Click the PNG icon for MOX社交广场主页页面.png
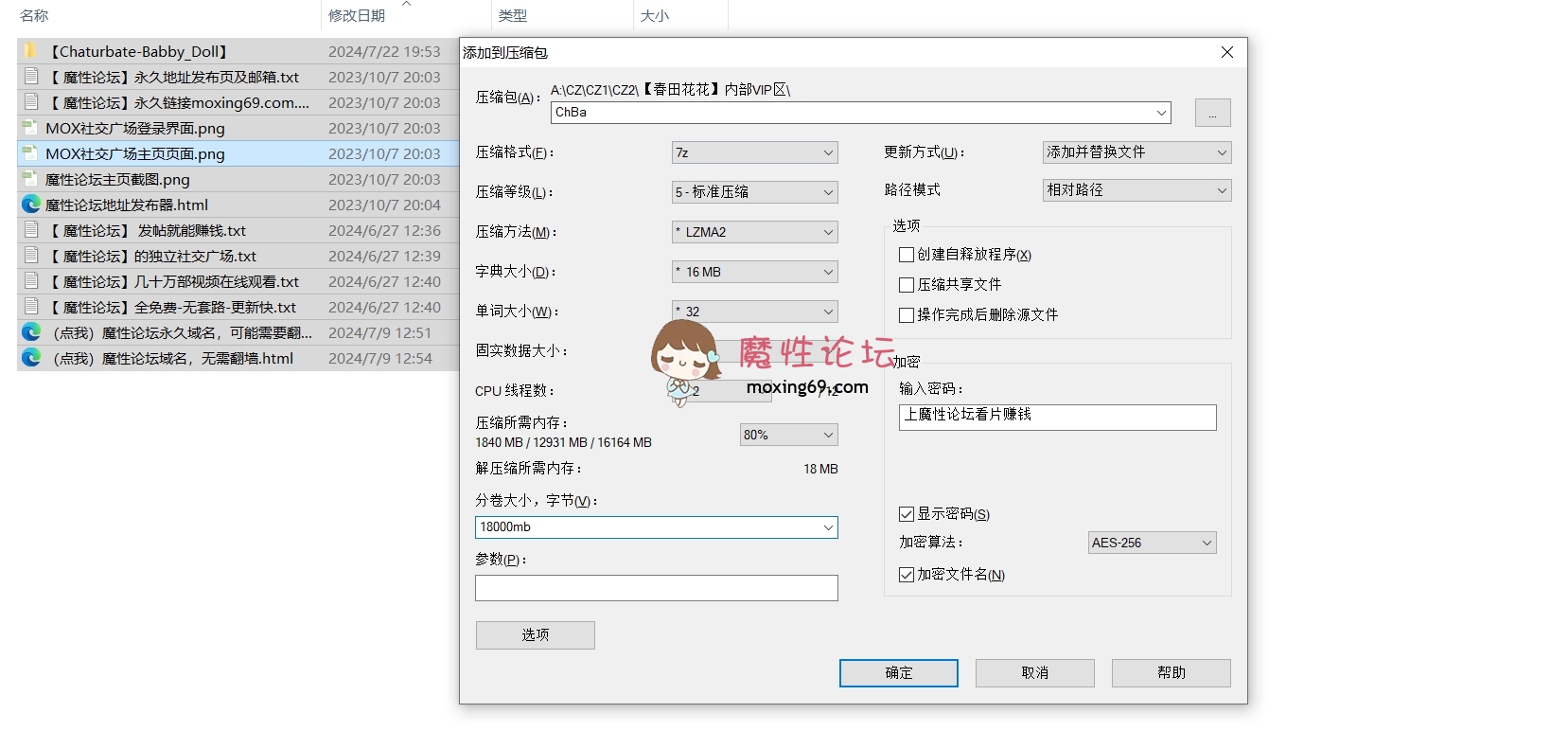Screen dimensions: 1568x731 tap(31, 152)
